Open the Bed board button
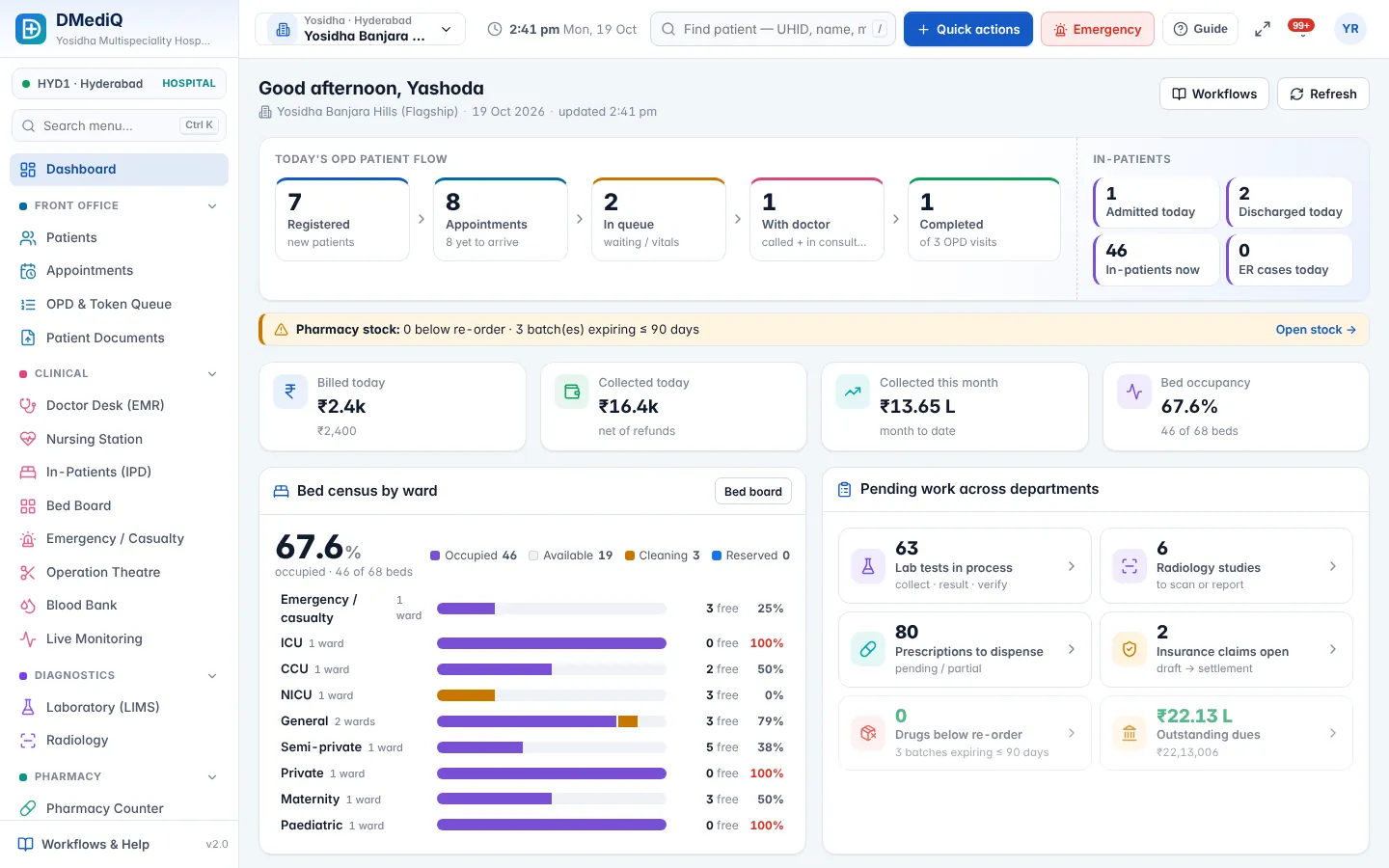 (x=753, y=492)
